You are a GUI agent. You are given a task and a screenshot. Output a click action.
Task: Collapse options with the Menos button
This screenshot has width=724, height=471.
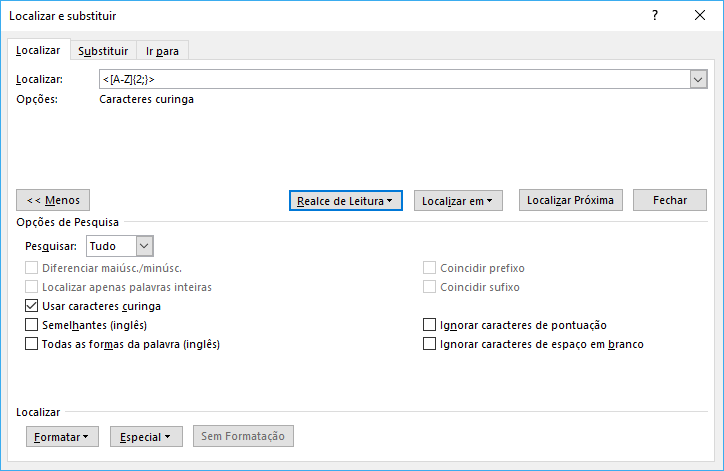click(54, 200)
